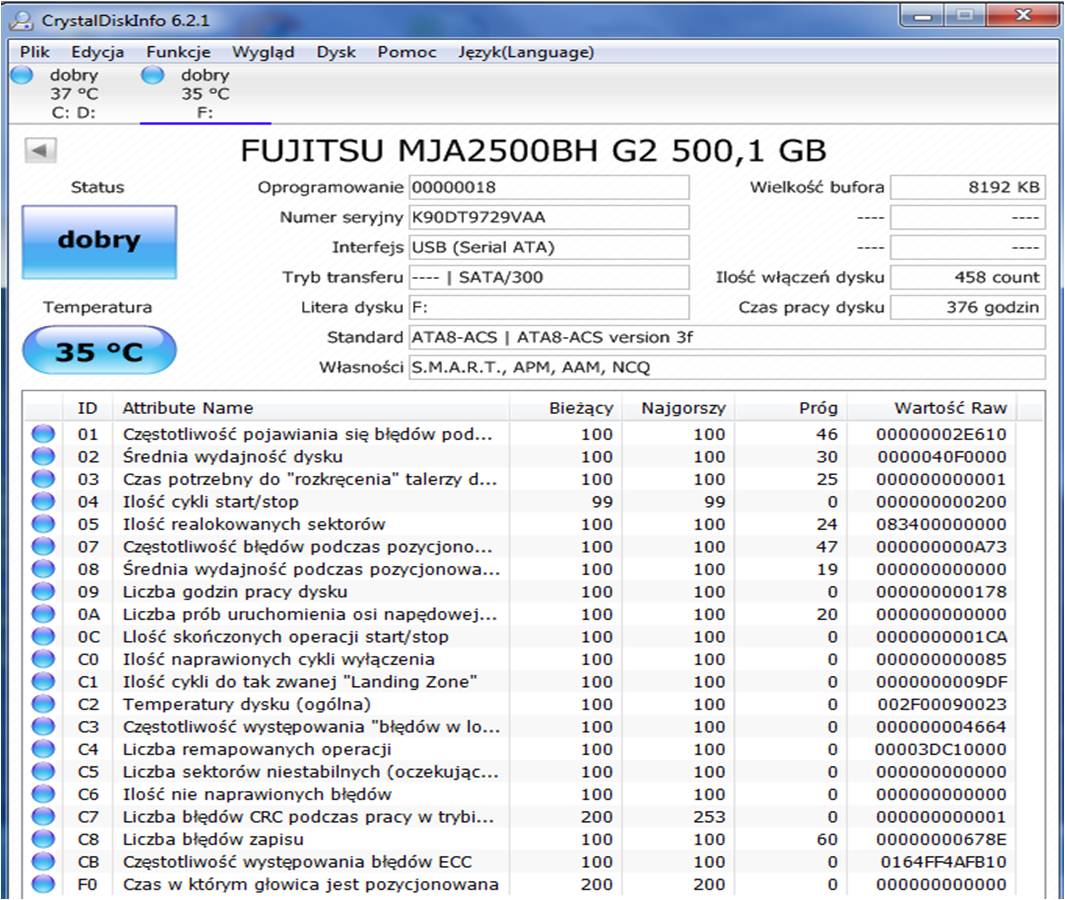Click the ID column header

[88, 408]
